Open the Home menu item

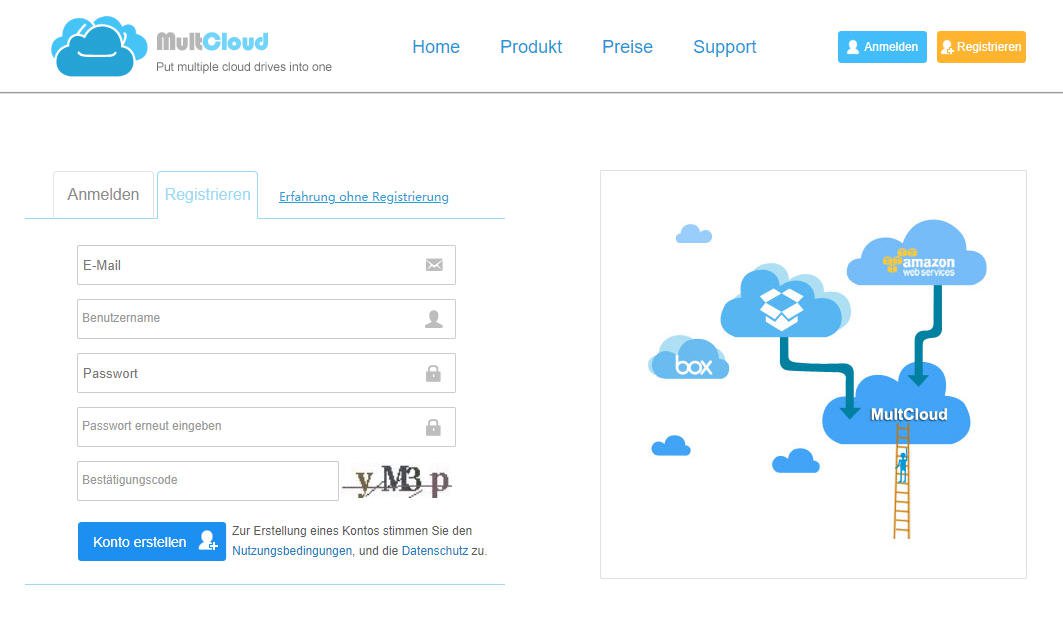436,47
